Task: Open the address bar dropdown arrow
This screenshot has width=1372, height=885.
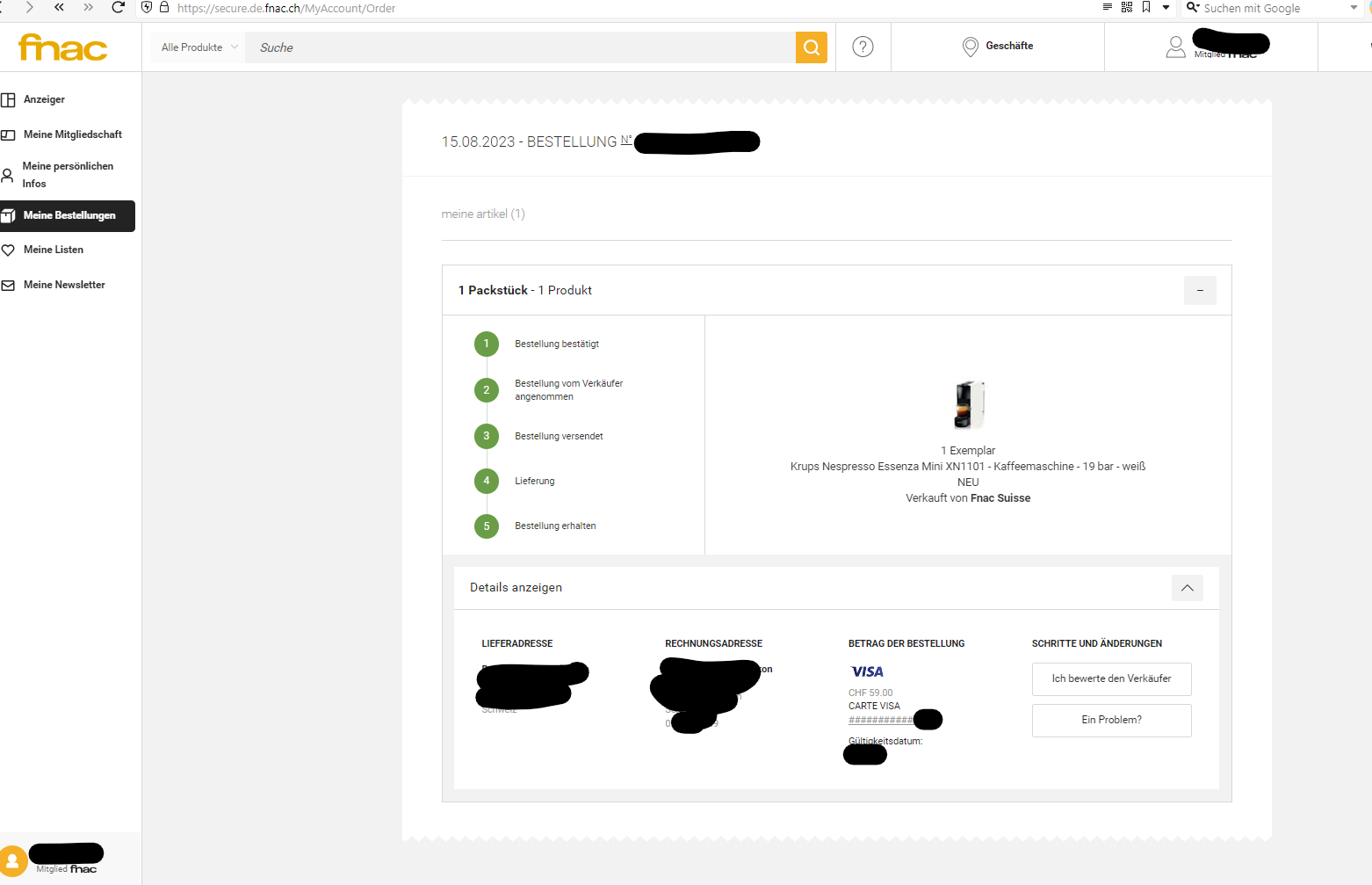Action: (x=1166, y=8)
